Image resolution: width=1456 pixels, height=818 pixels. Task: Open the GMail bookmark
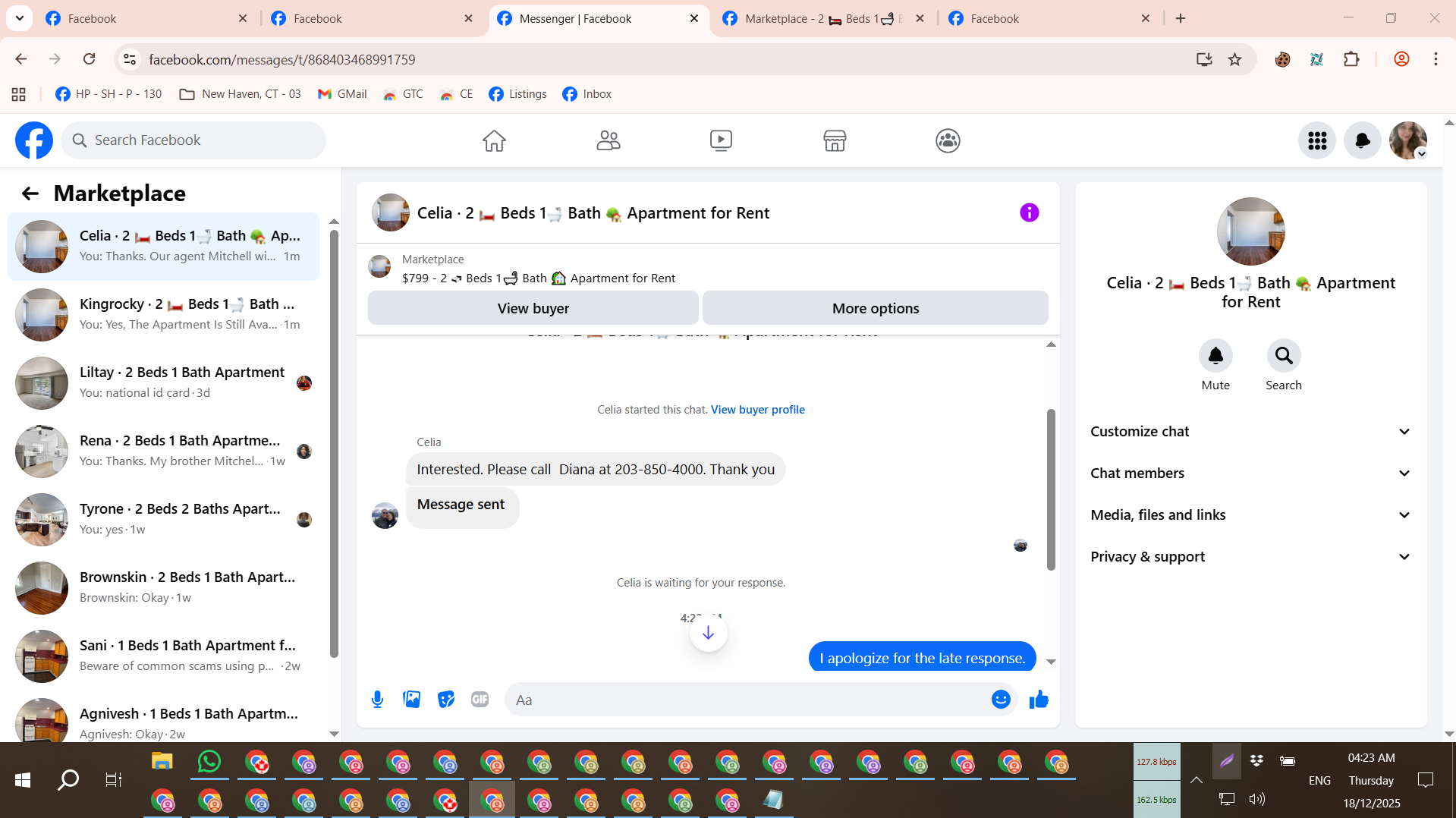(x=342, y=94)
